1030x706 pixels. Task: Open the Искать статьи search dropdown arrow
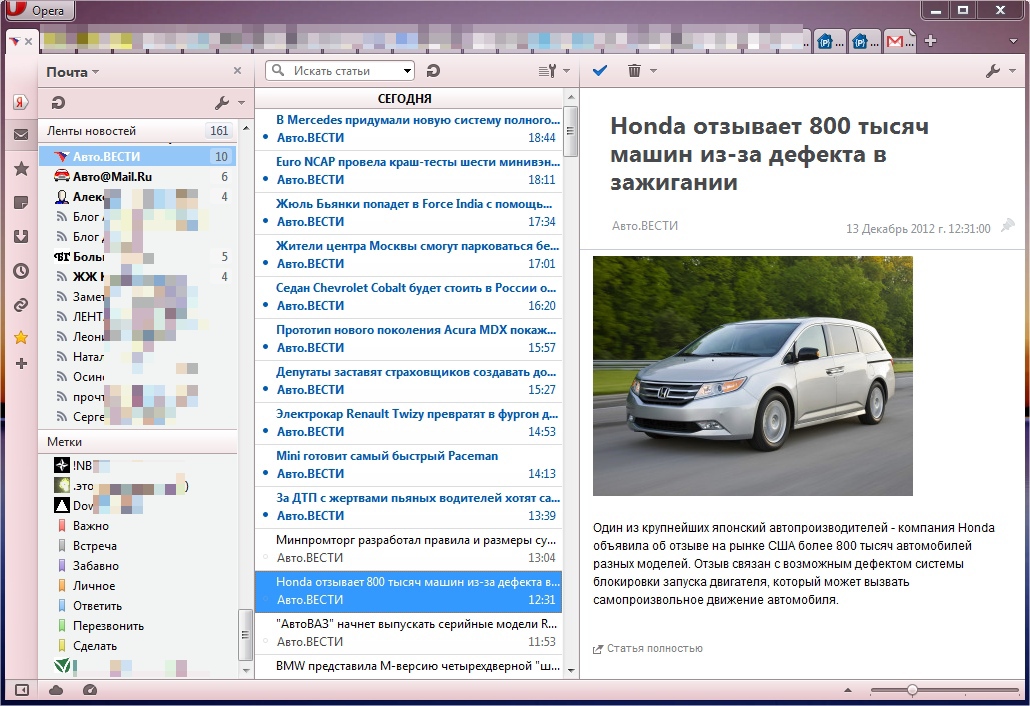[x=407, y=71]
